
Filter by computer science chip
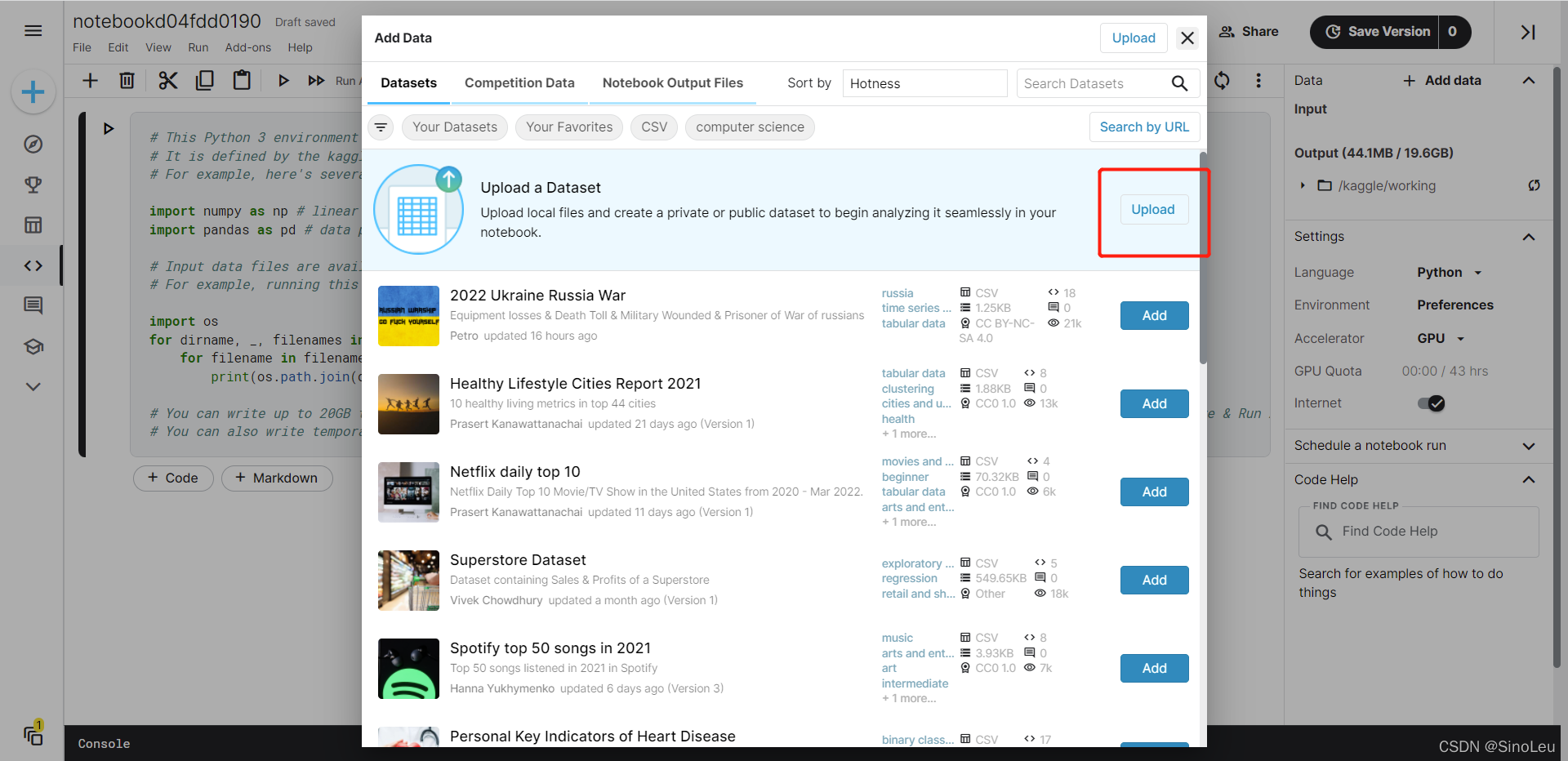pos(750,127)
